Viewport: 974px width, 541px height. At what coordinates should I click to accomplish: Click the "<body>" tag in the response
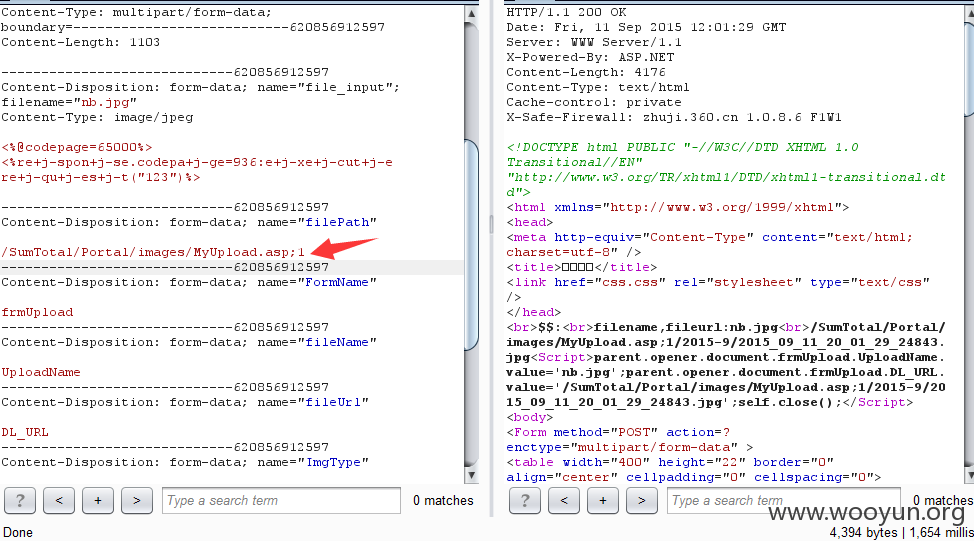pos(530,417)
